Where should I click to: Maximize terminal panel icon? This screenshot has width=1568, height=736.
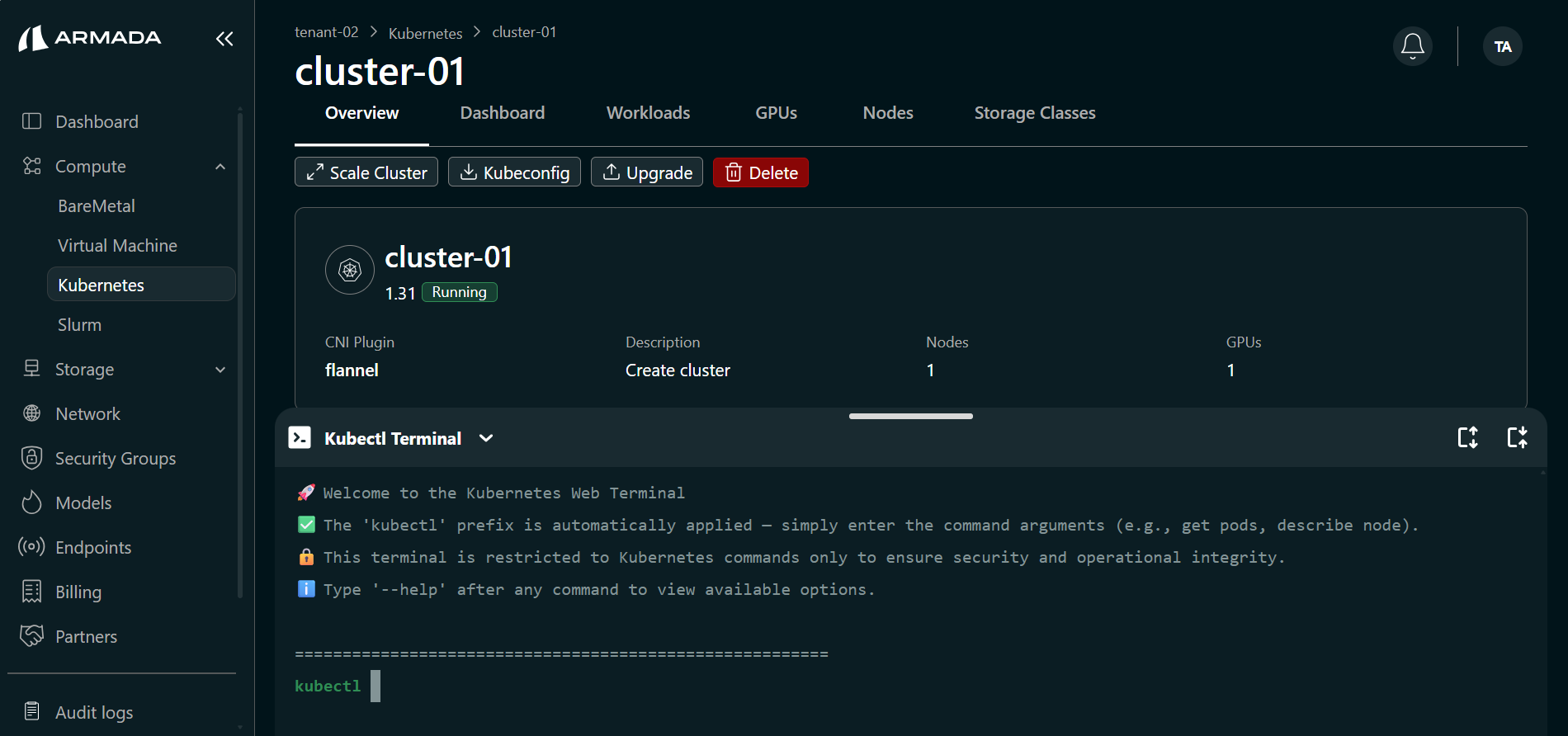1517,437
